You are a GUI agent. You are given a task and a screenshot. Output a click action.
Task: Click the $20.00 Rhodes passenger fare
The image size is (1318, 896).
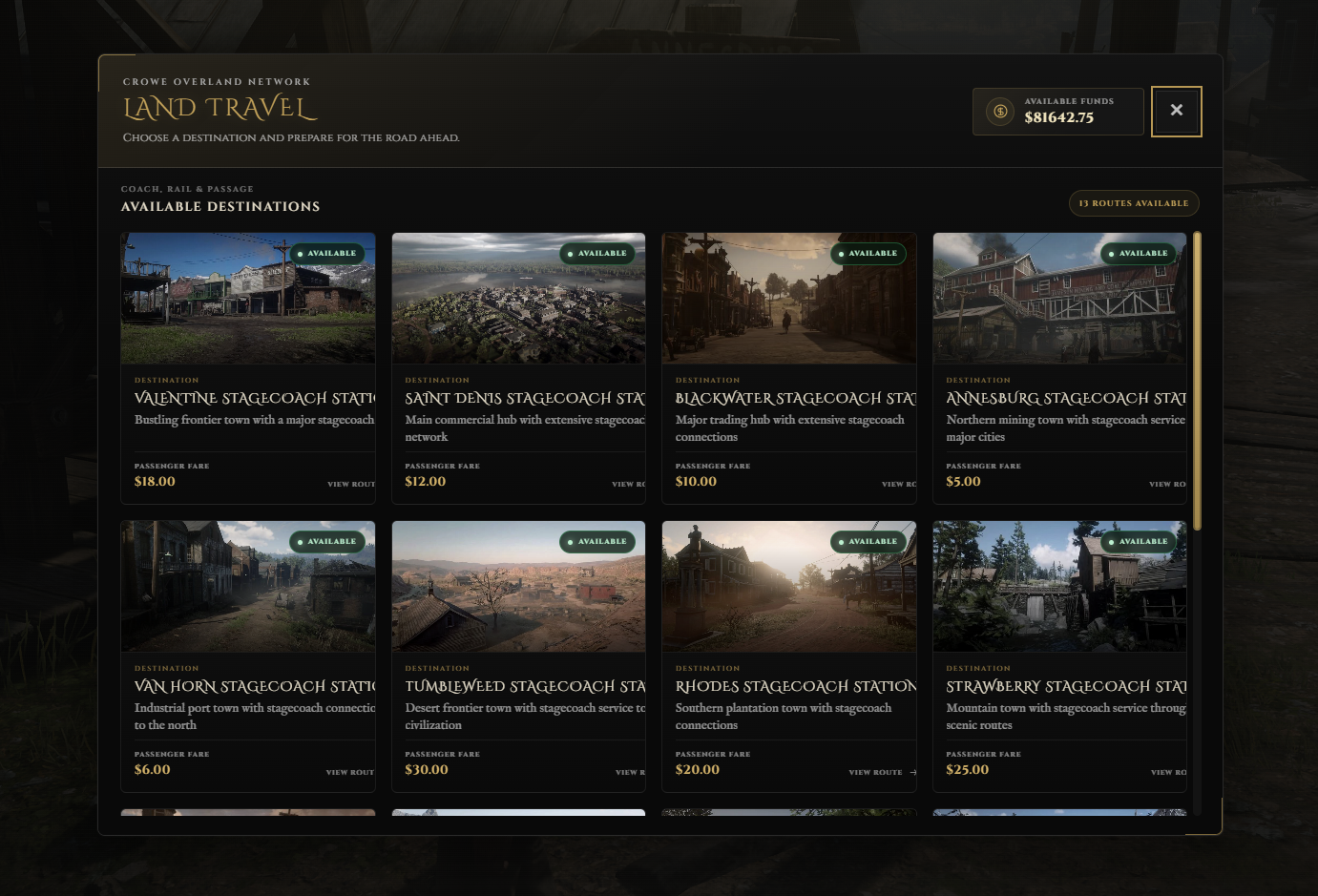pyautogui.click(x=698, y=770)
